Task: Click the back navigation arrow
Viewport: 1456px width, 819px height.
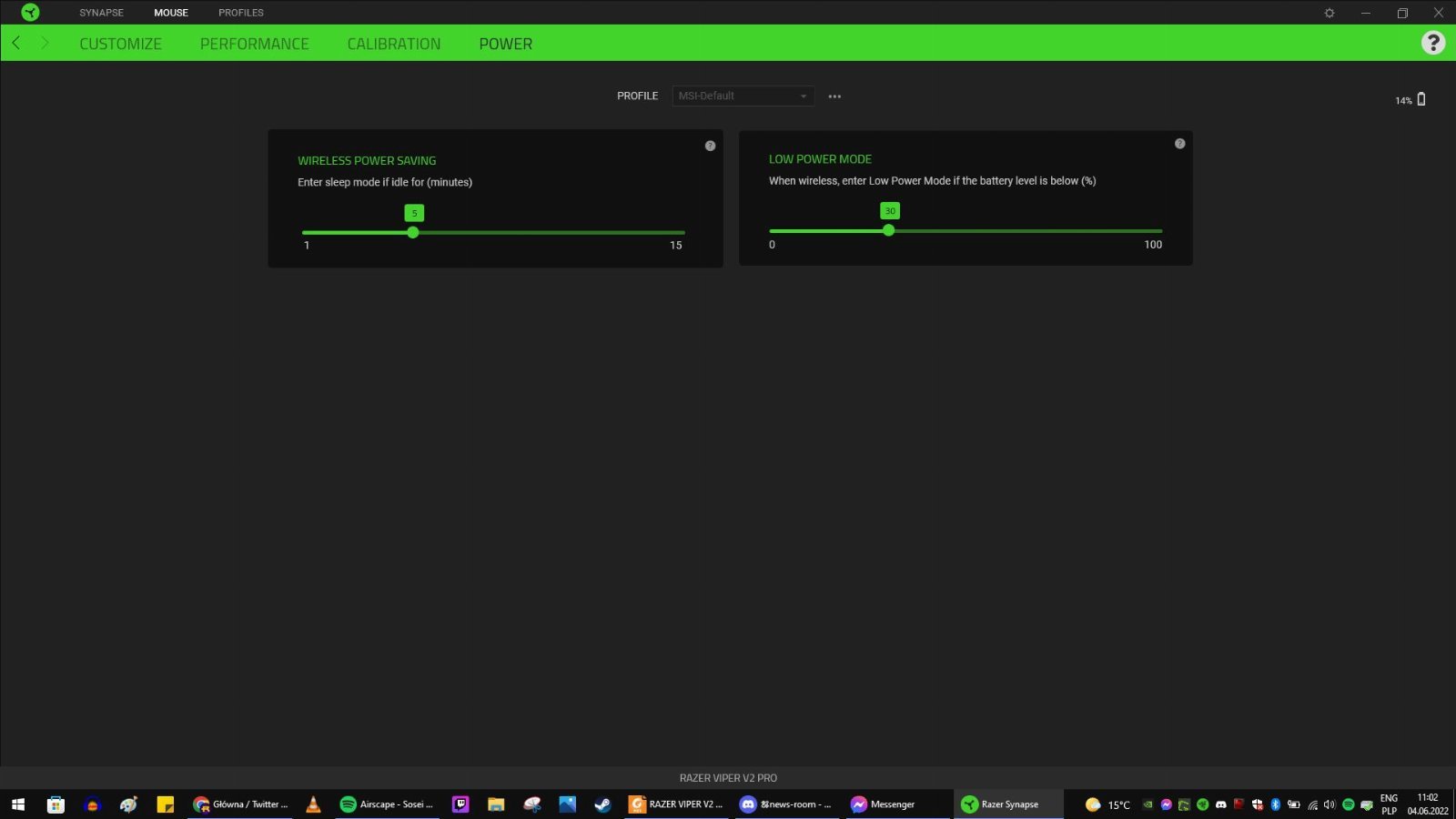Action: click(x=16, y=43)
